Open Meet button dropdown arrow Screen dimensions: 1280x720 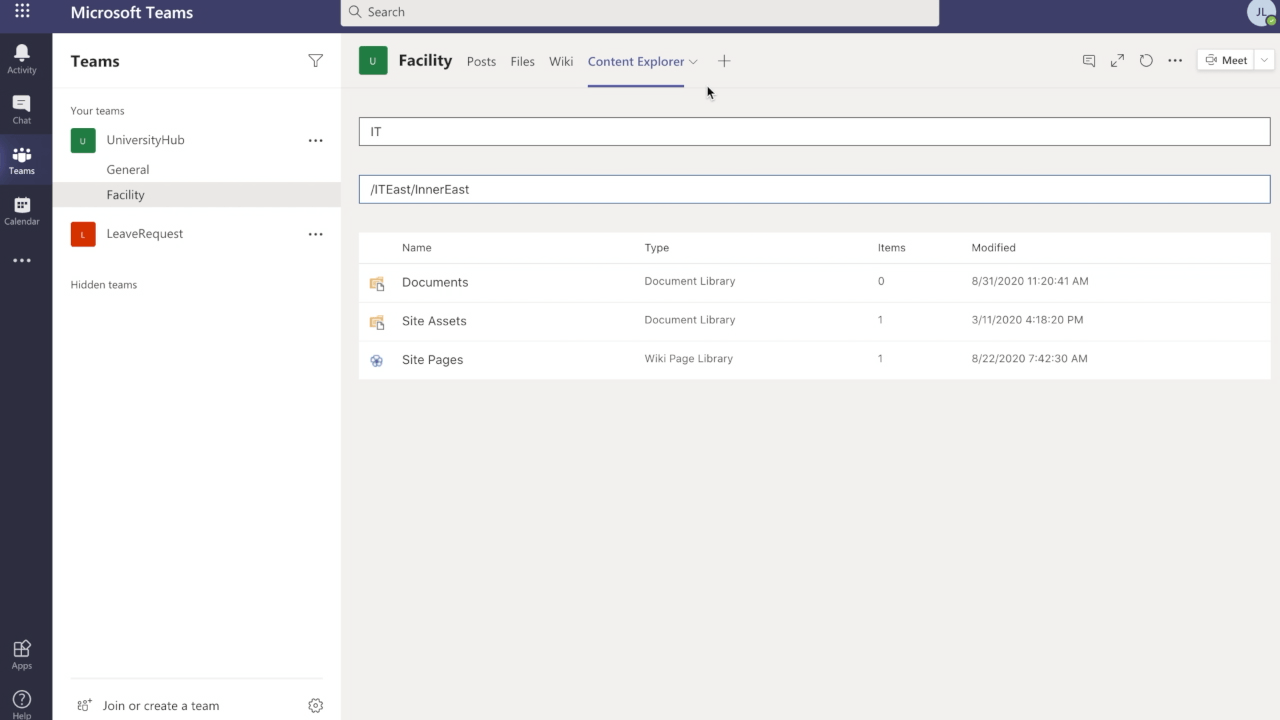point(1265,60)
